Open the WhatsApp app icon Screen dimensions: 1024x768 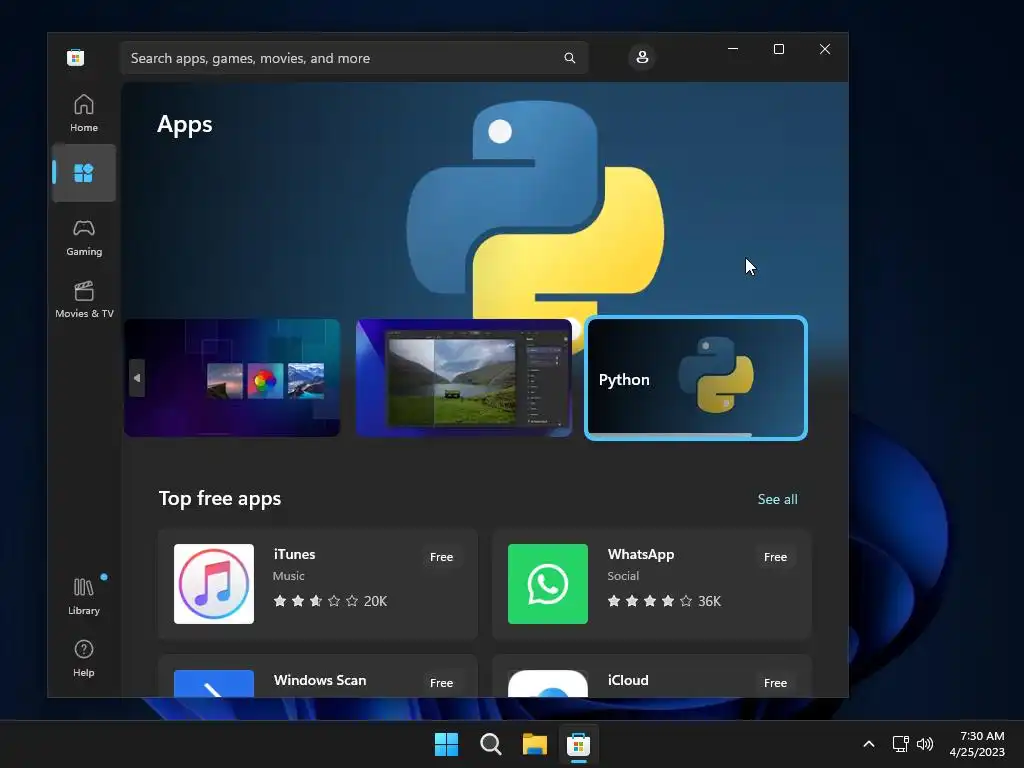click(548, 584)
